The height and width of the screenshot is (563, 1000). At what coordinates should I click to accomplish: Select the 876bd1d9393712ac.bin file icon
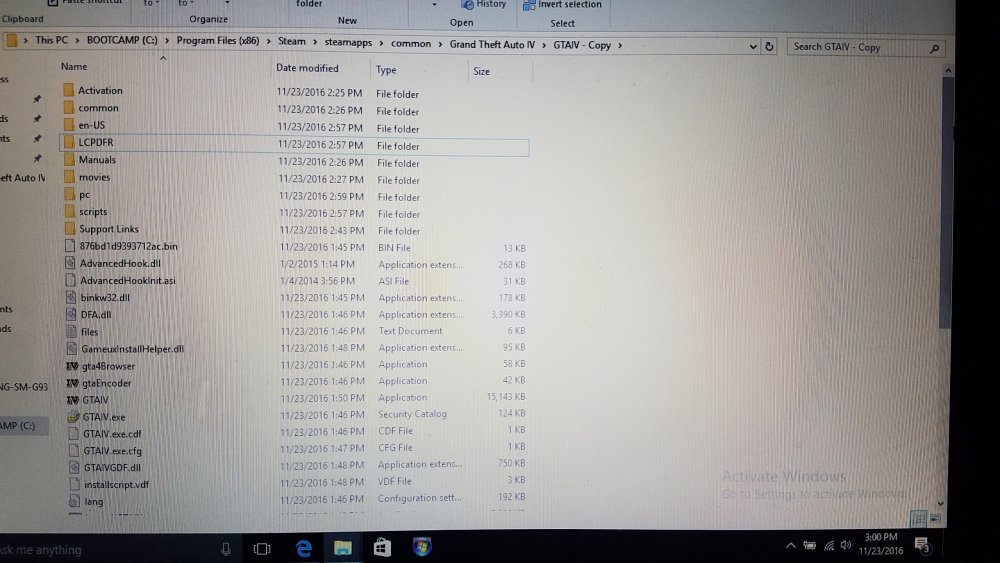(x=70, y=245)
